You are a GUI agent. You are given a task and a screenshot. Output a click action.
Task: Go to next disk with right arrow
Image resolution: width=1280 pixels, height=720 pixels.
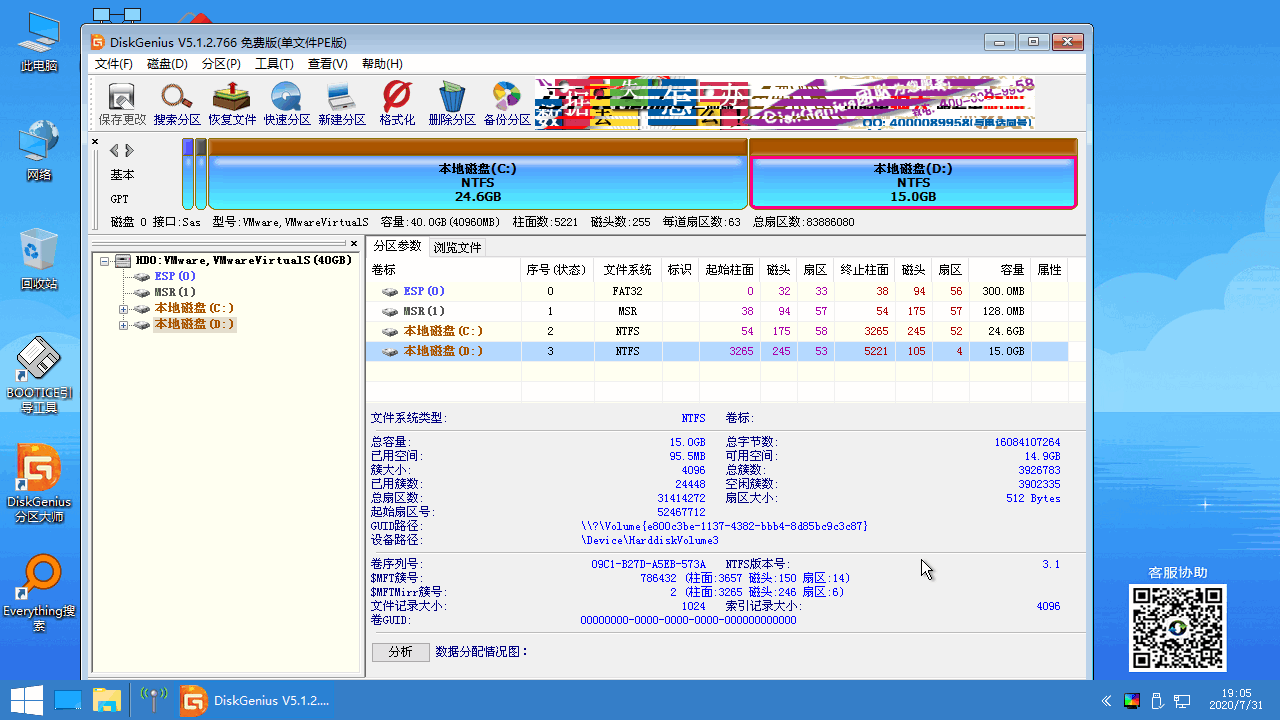129,150
